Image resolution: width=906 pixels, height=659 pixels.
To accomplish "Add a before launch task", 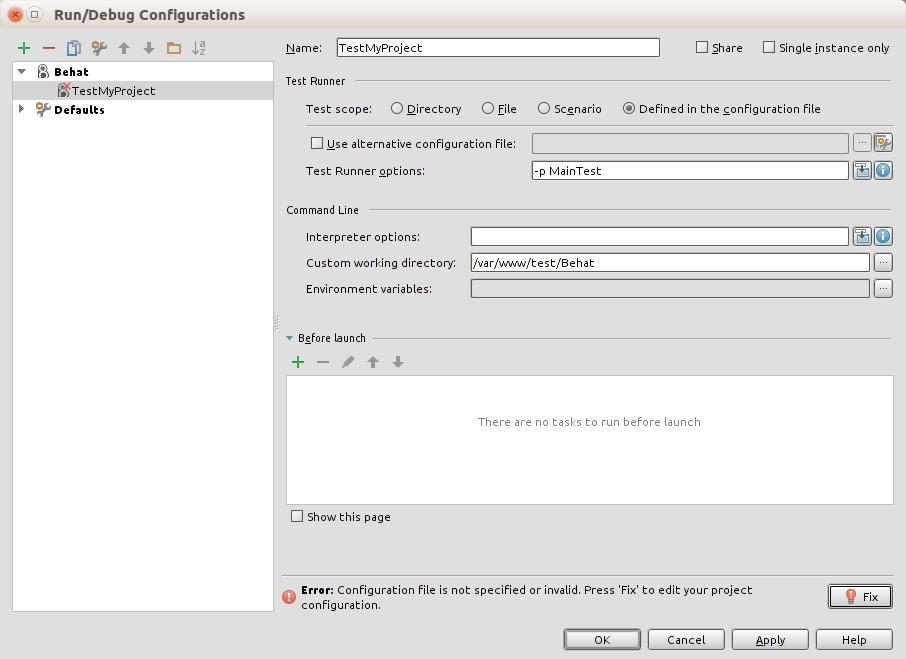I will click(298, 362).
